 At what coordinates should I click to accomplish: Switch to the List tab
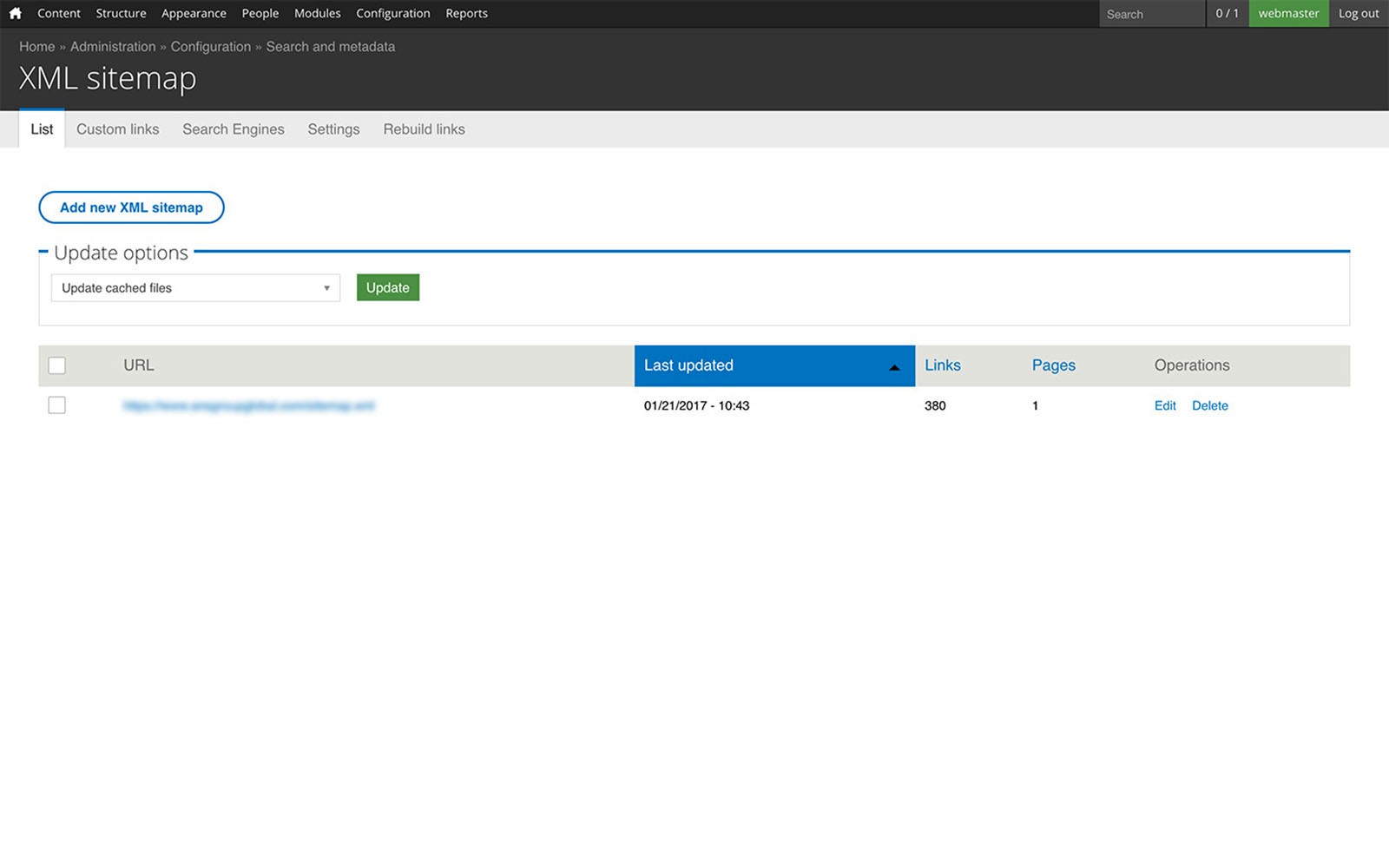(42, 129)
